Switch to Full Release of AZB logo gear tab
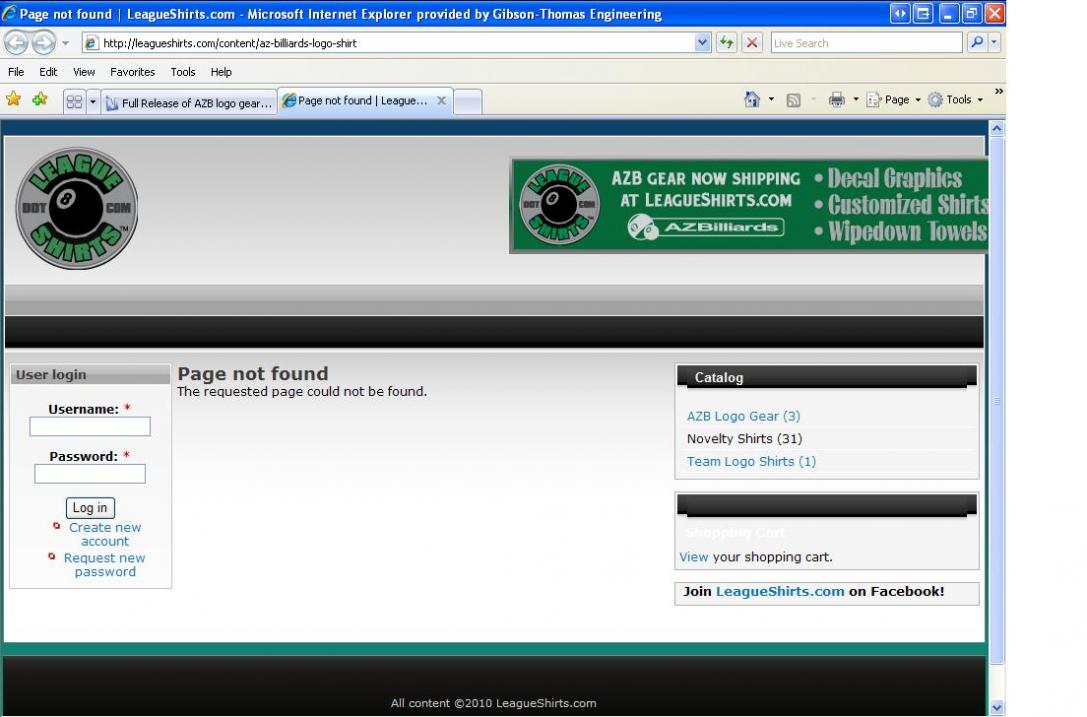Image resolution: width=1087 pixels, height=717 pixels. coord(190,103)
